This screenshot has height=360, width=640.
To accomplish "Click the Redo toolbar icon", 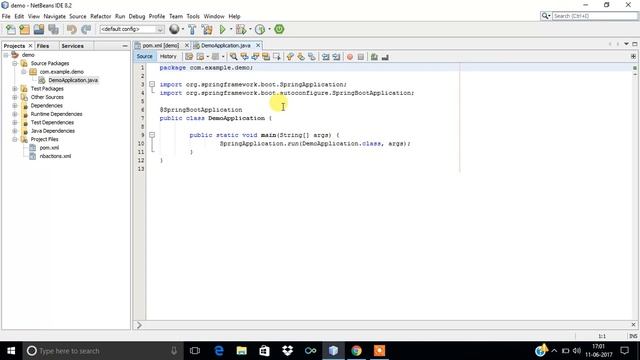I will [86, 29].
